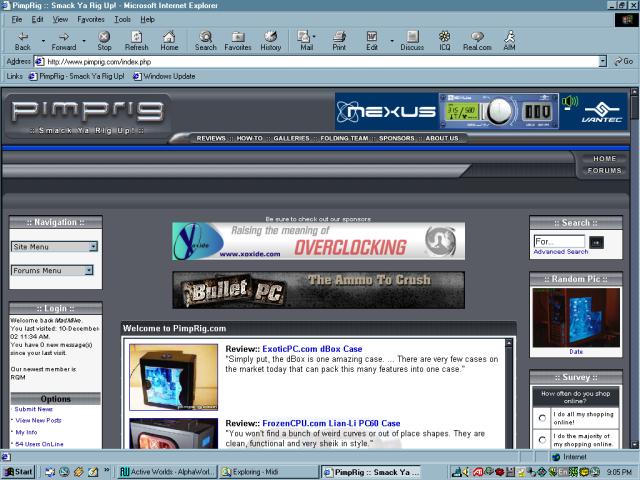Select "I do all my shopping online" option
This screenshot has width=640, height=480.
[542, 417]
